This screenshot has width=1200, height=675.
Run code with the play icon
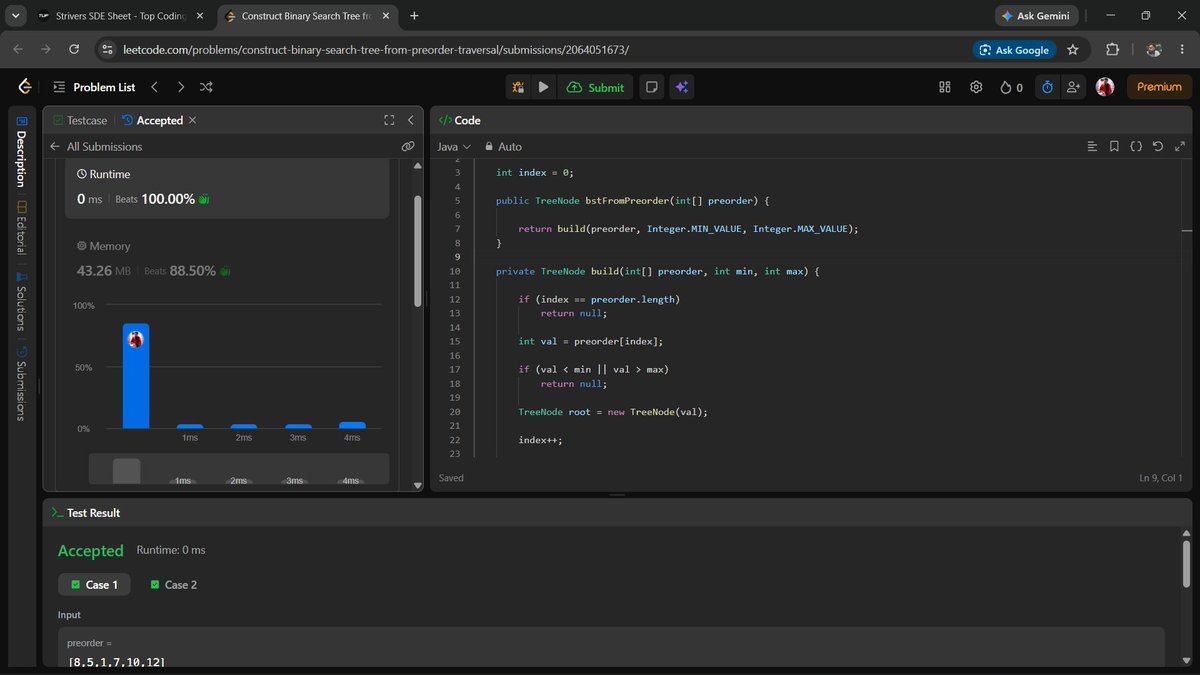click(543, 87)
